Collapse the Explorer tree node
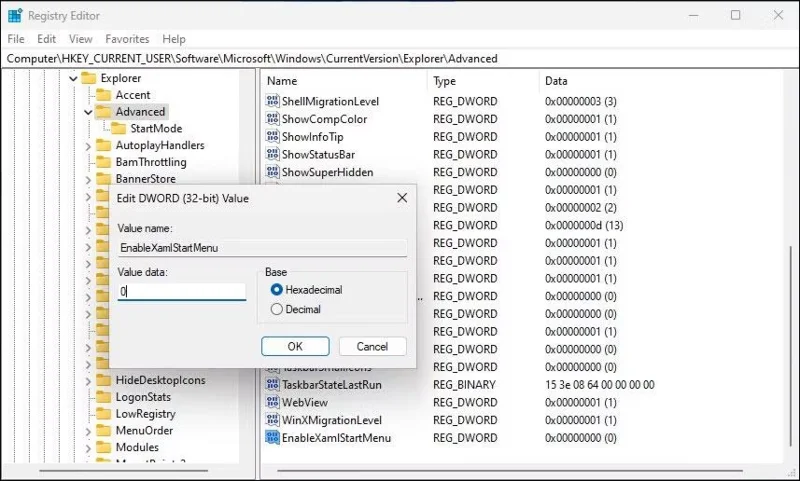Screen dimensions: 800x481 click(x=73, y=79)
